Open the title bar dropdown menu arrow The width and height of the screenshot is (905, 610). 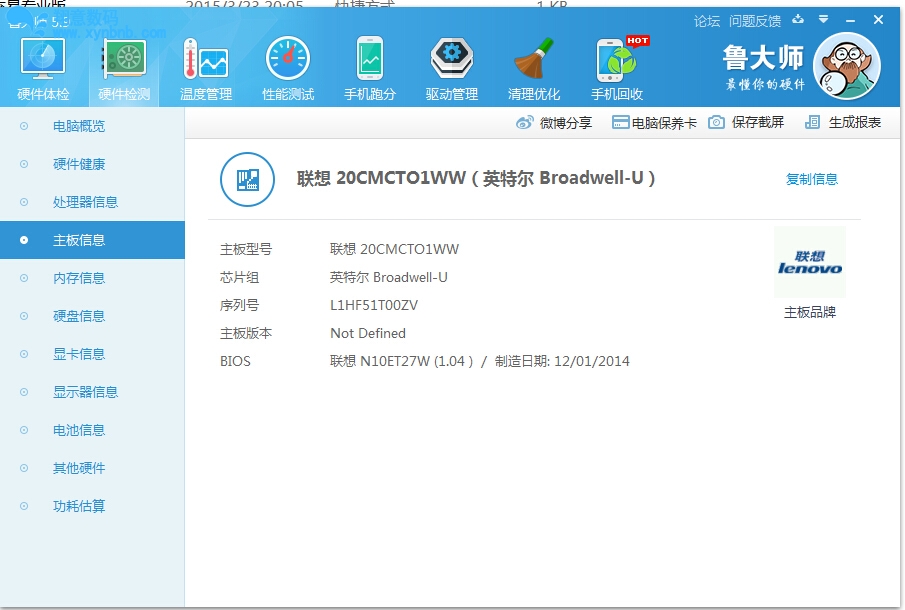[x=823, y=19]
